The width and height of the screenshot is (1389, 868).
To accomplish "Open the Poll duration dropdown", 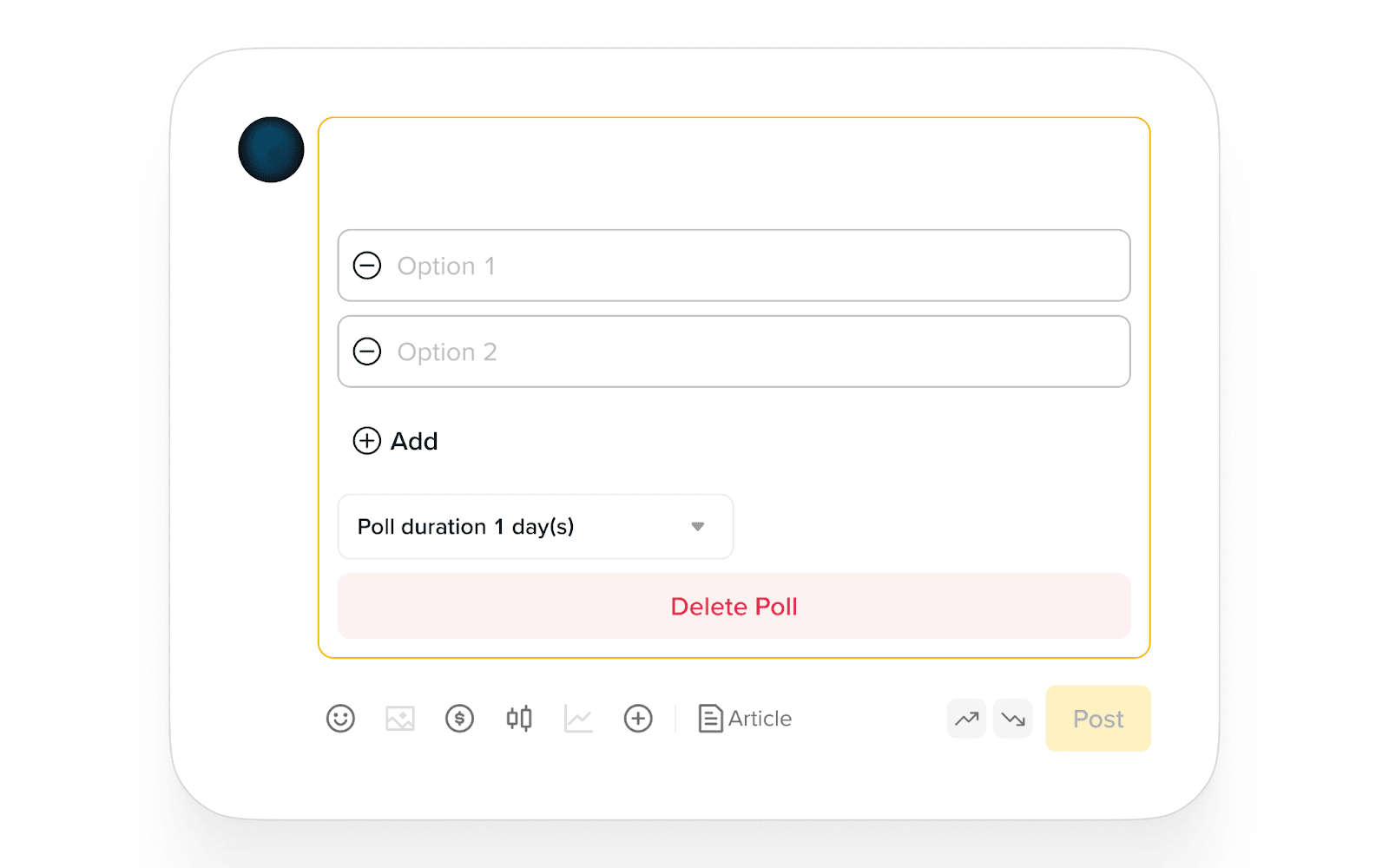I will click(521, 527).
